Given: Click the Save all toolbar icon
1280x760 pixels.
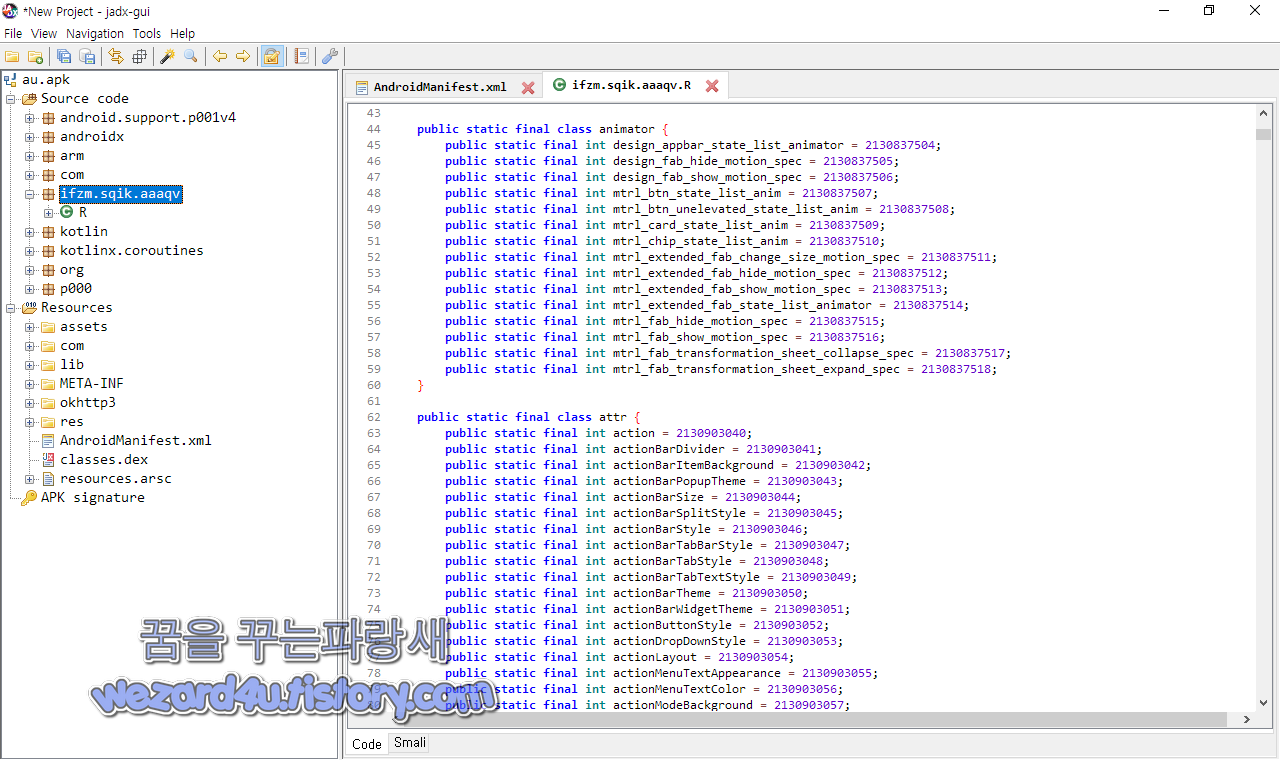Looking at the screenshot, I should pos(64,57).
